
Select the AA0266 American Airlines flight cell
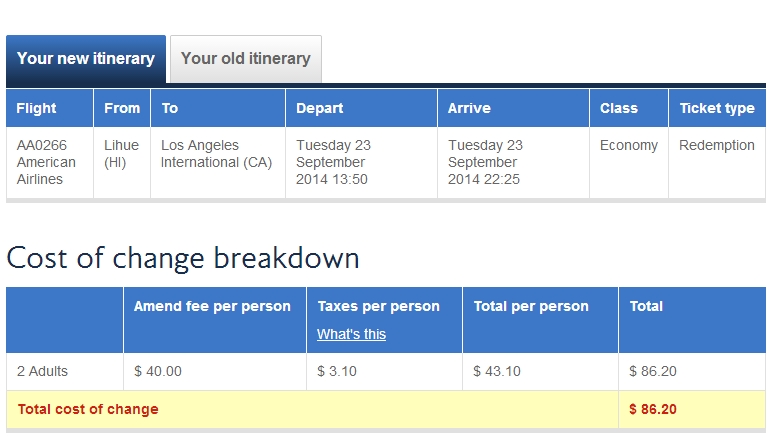coord(50,162)
